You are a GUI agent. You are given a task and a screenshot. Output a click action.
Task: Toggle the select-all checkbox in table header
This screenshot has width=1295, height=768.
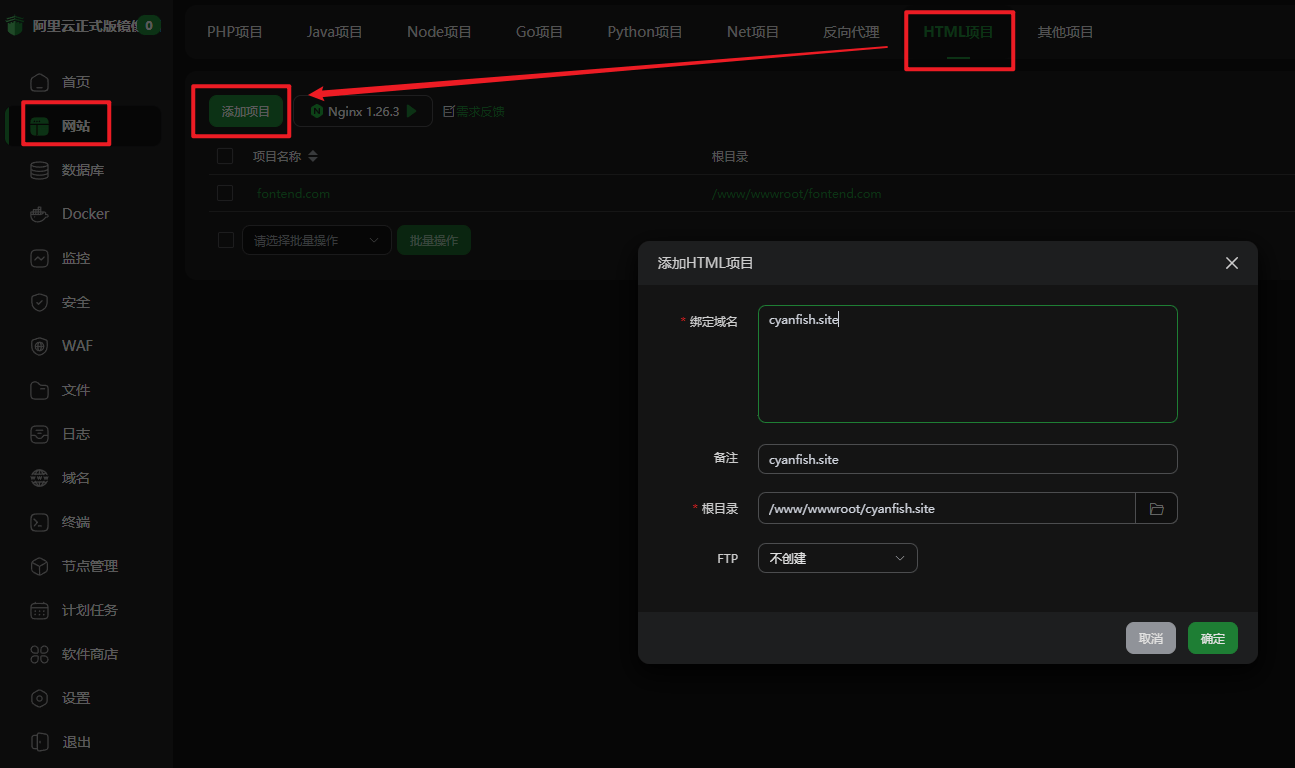(x=225, y=156)
